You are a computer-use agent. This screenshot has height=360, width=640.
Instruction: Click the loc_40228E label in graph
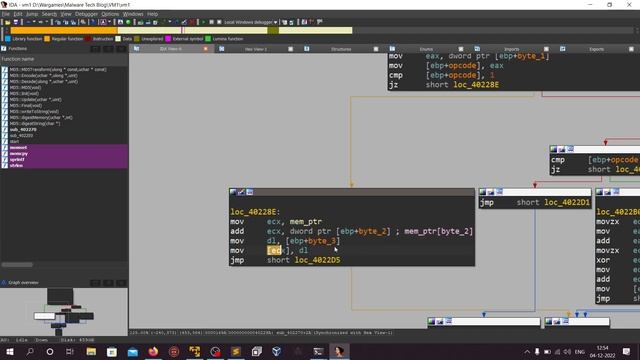click(255, 212)
